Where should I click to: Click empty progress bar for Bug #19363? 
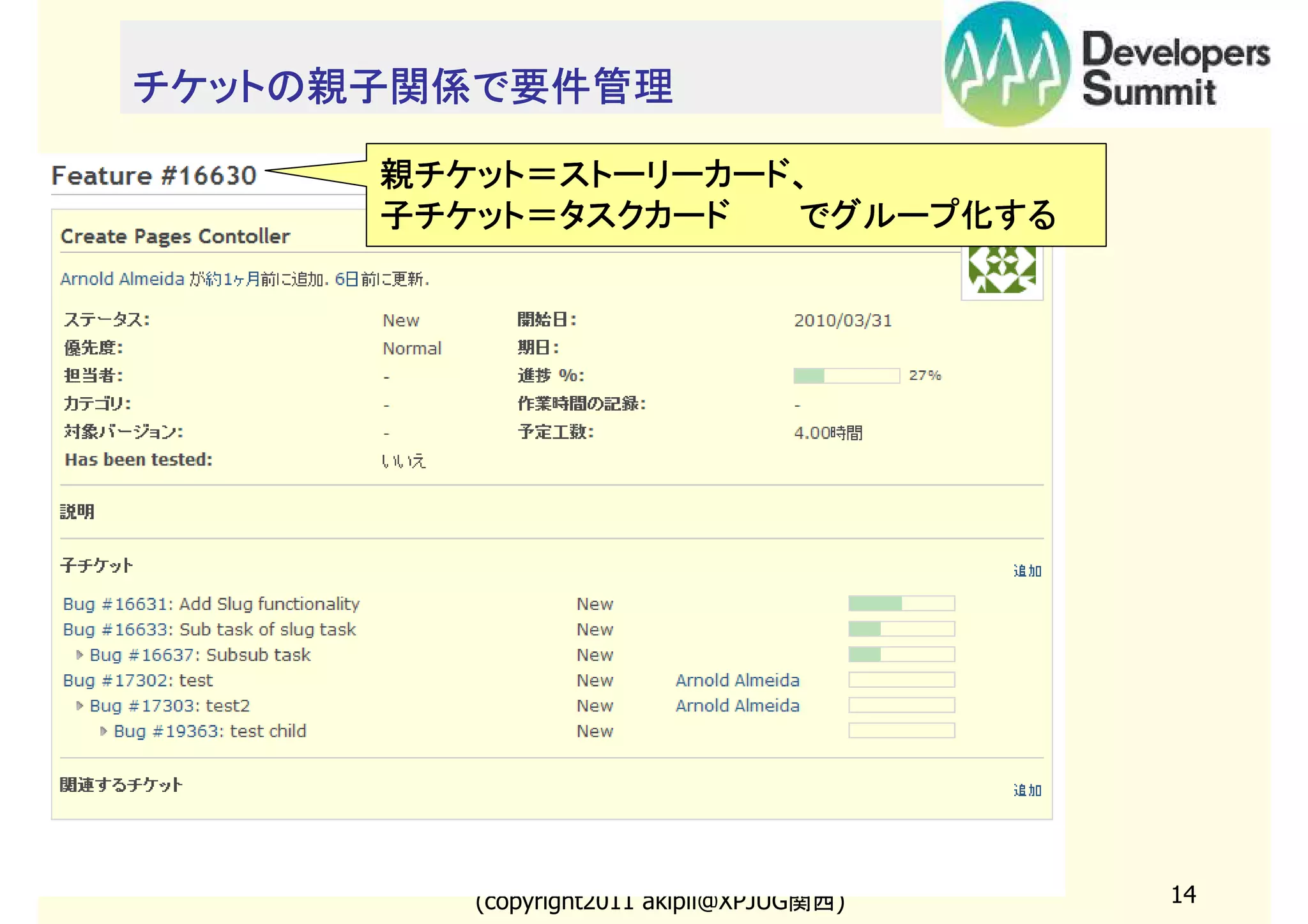(902, 731)
